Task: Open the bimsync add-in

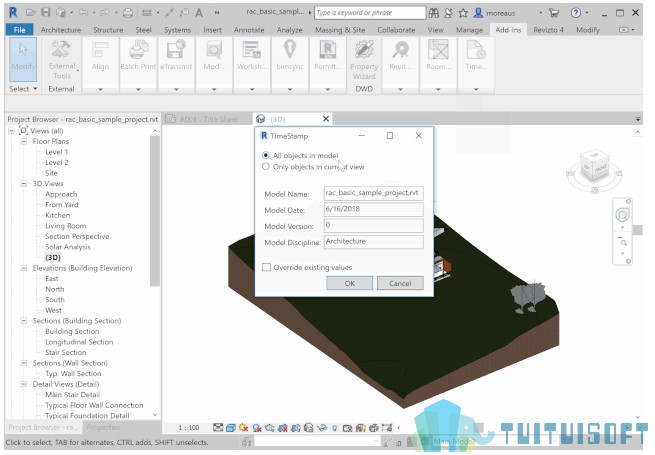Action: click(x=290, y=55)
